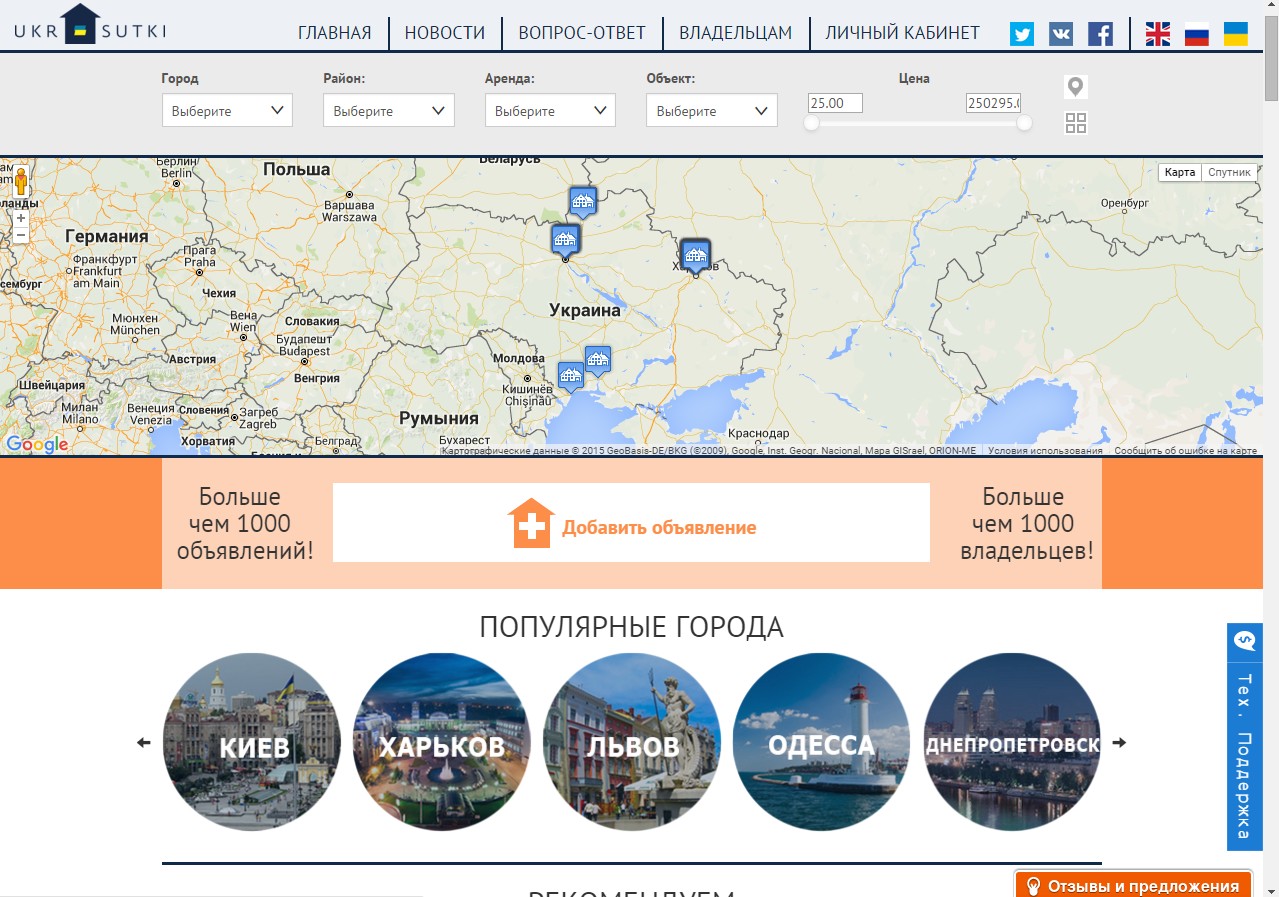Screen dimensions: 1279x897
Task: Open the Аренда dropdown
Action: pyautogui.click(x=550, y=110)
